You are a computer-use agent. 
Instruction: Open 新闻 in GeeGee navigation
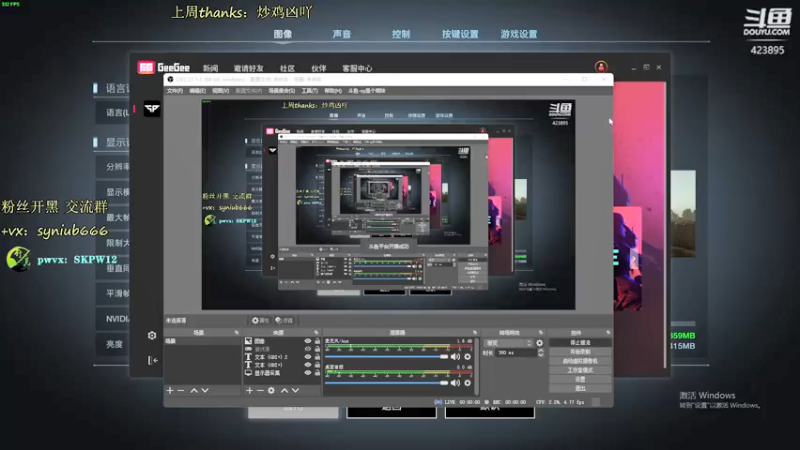point(210,68)
